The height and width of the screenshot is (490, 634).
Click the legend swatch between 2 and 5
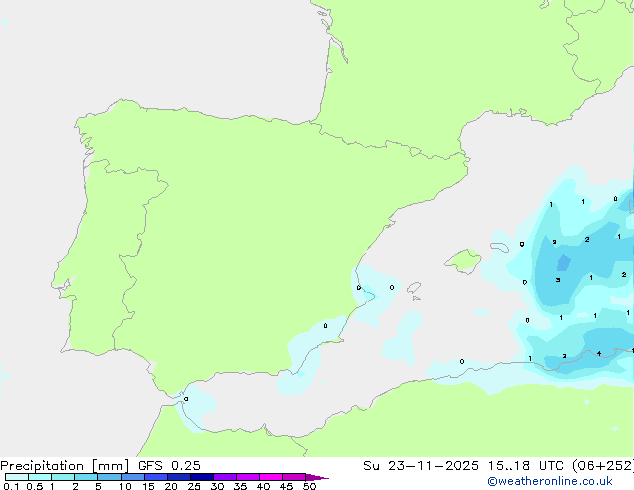point(86,477)
